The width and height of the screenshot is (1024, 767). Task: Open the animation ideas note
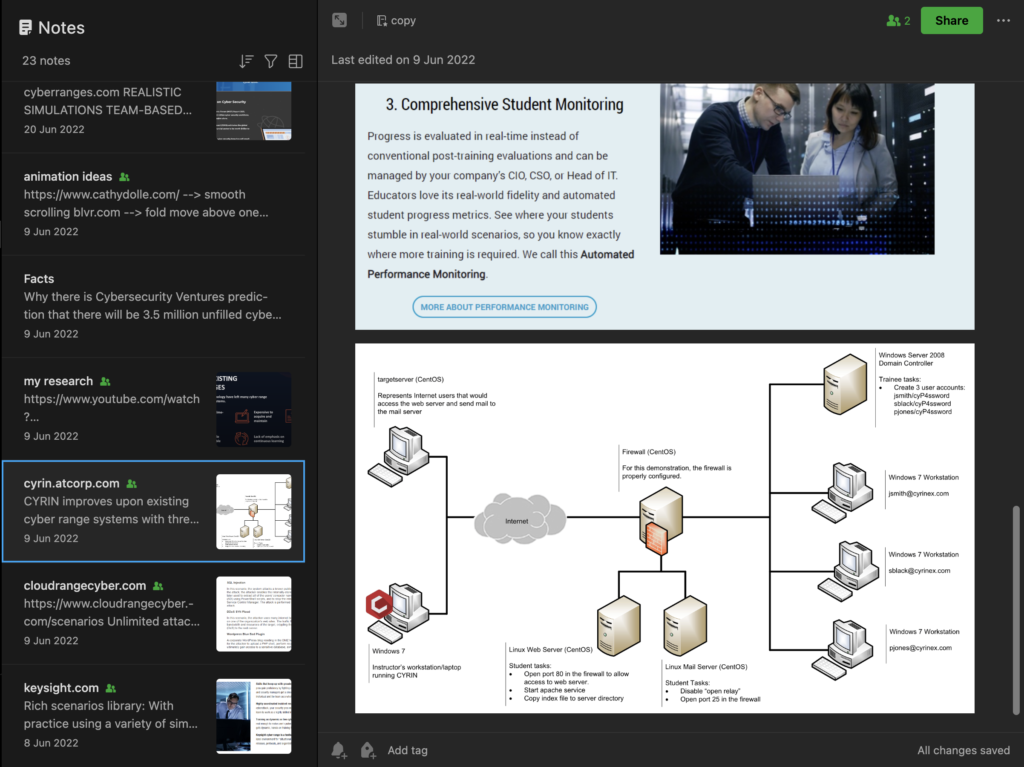[154, 204]
